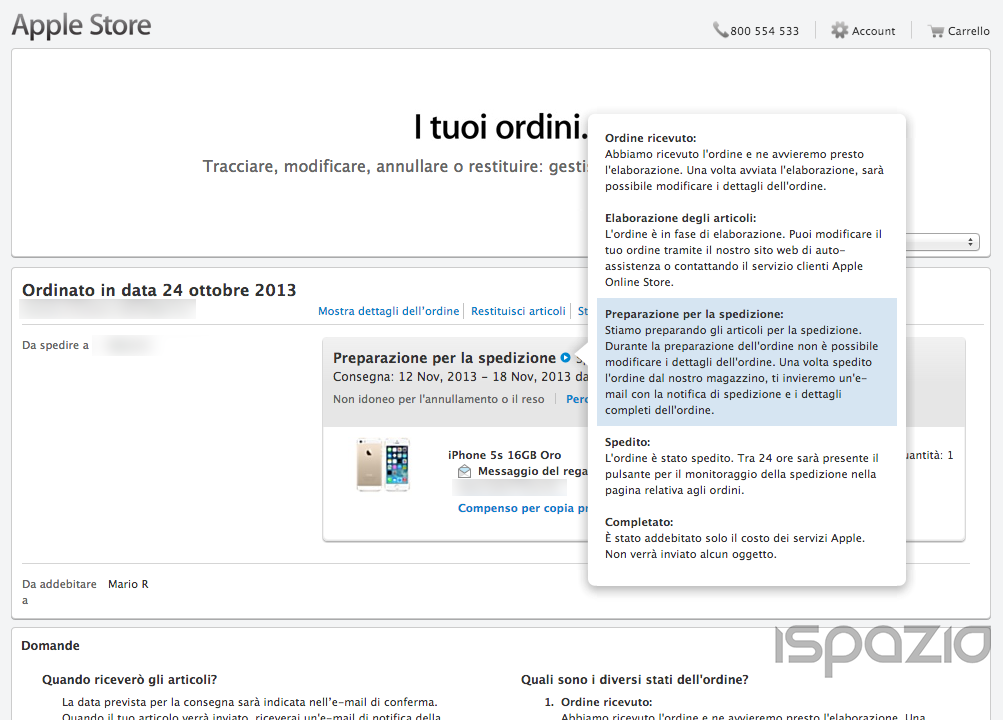1003x720 pixels.
Task: Open the Carrello shopping cart icon
Action: [x=936, y=31]
